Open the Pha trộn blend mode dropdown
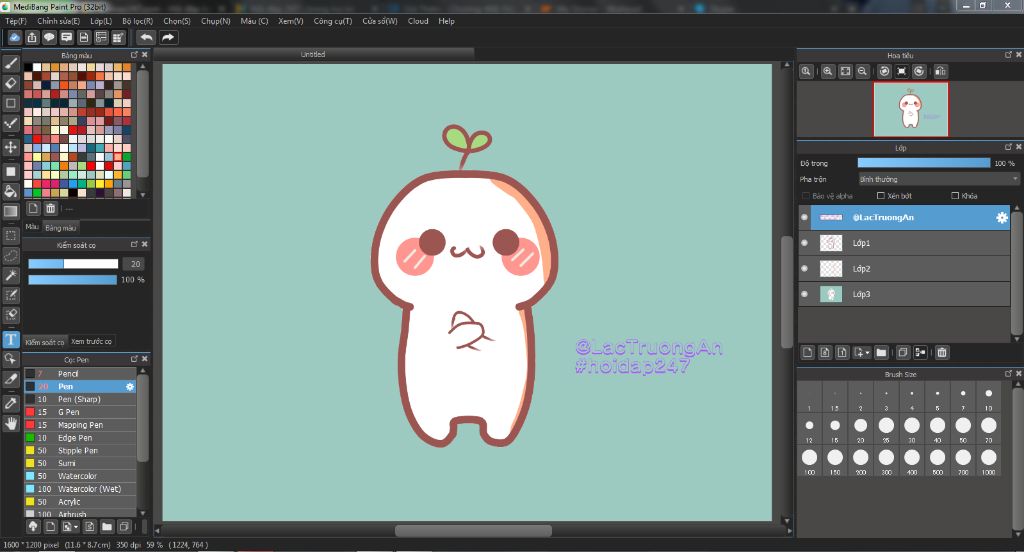Viewport: 1024px width, 552px height. click(938, 179)
